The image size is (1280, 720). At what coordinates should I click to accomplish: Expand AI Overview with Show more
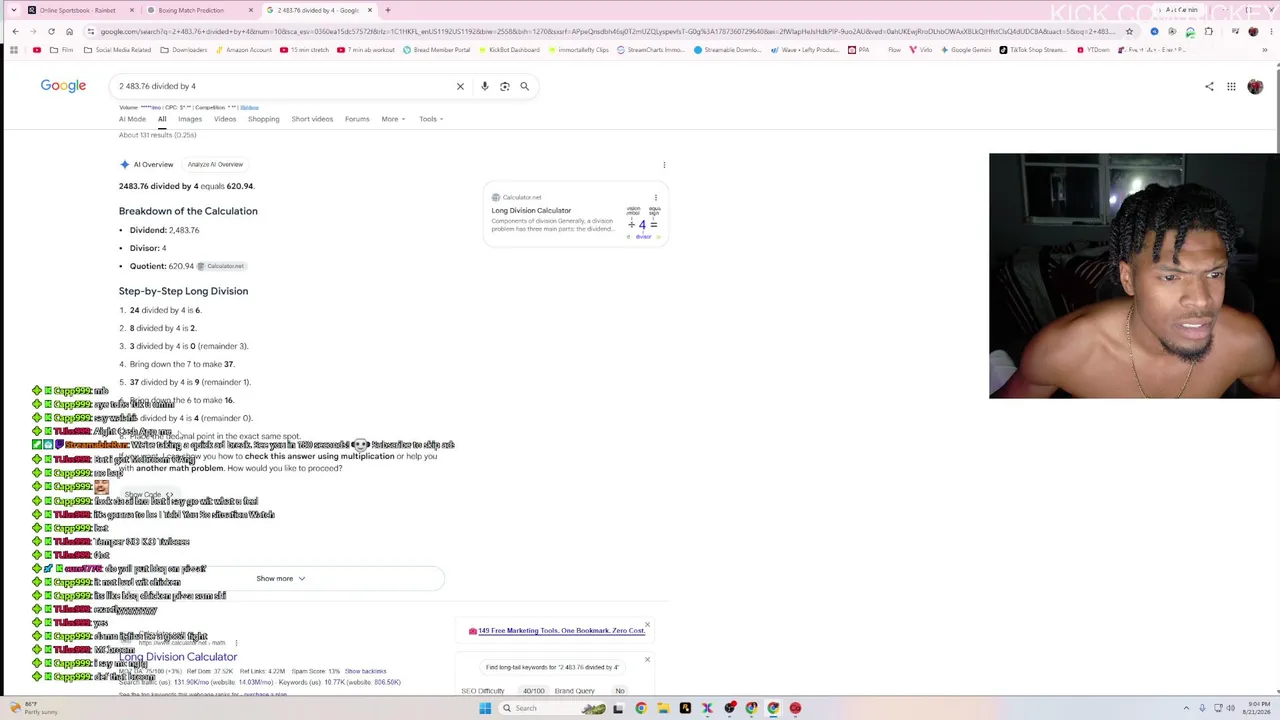point(281,578)
